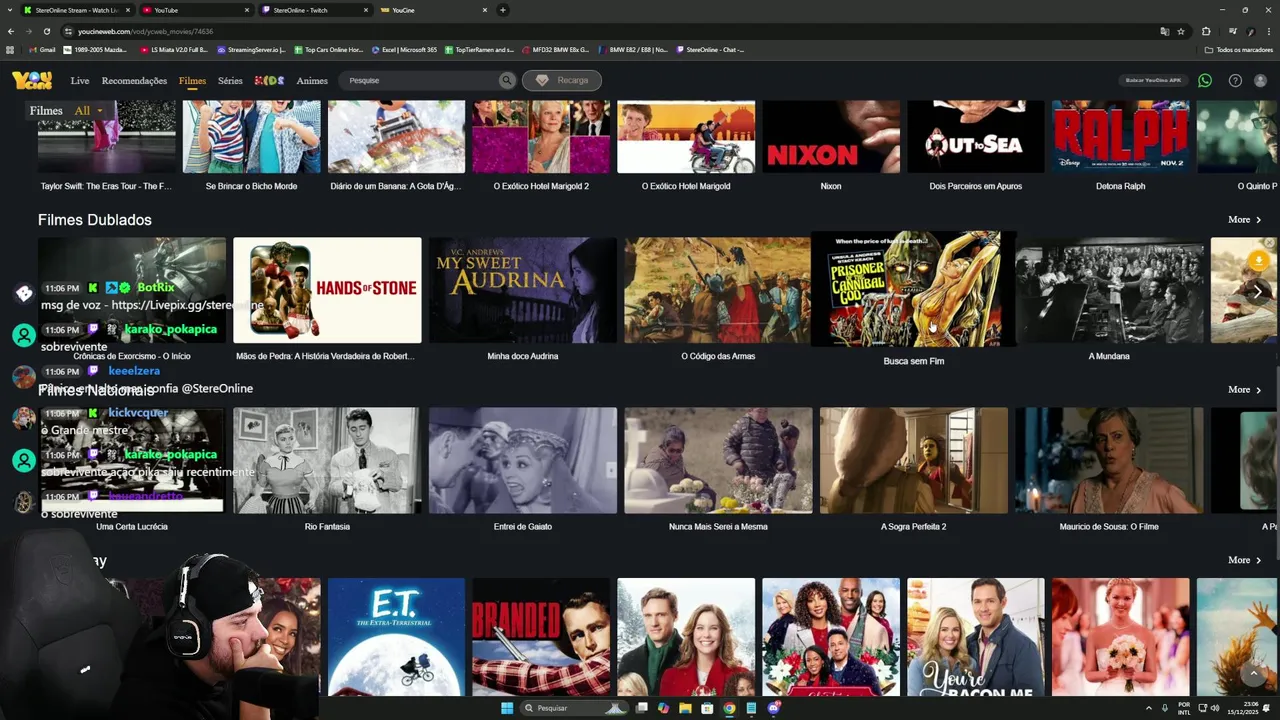Viewport: 1280px width, 720px height.
Task: Expand More for Filmes Nacionais
Action: point(1245,390)
